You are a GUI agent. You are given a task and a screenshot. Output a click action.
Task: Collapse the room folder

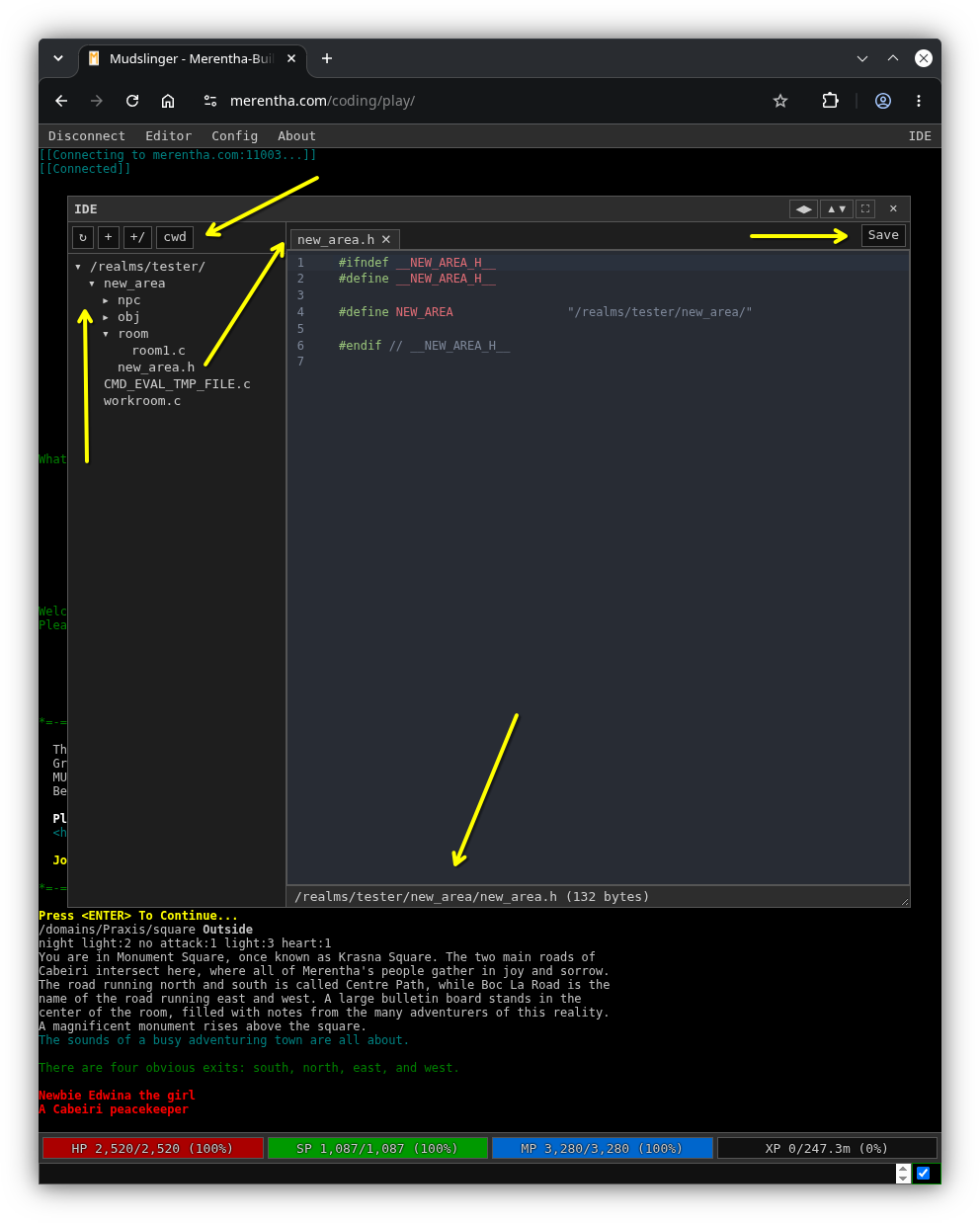106,334
